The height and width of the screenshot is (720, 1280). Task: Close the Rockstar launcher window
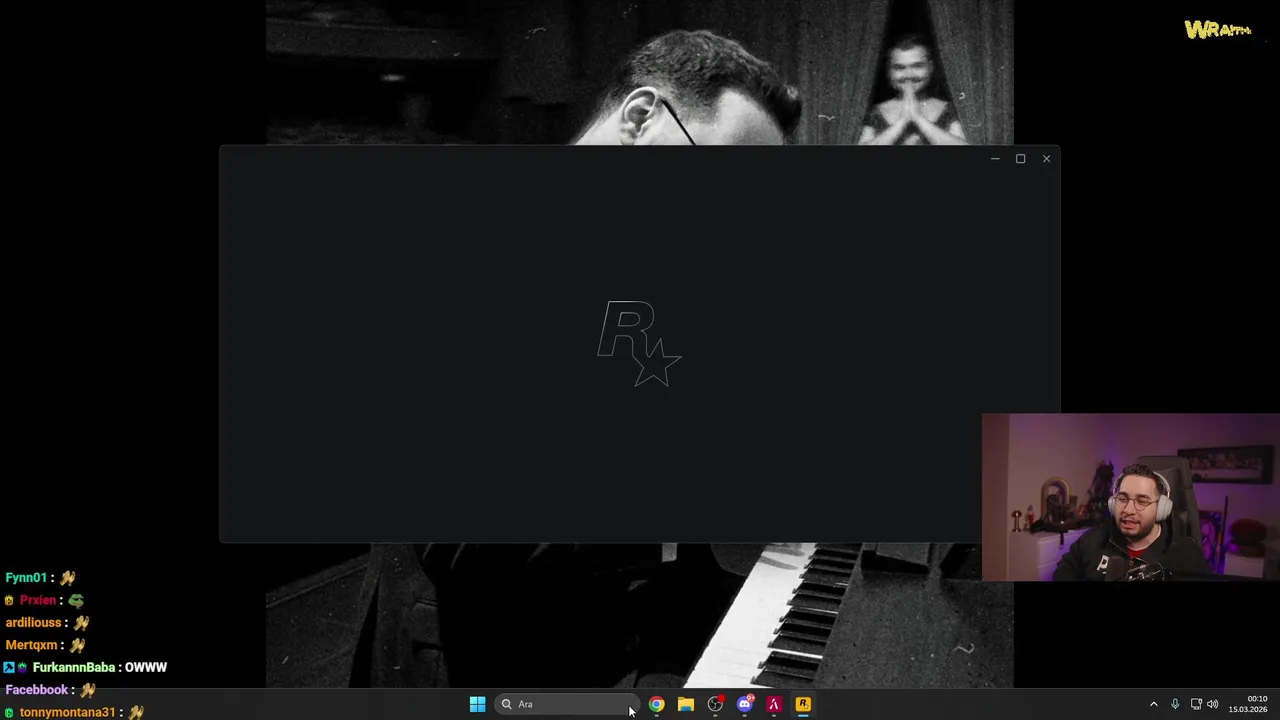pyautogui.click(x=1046, y=158)
